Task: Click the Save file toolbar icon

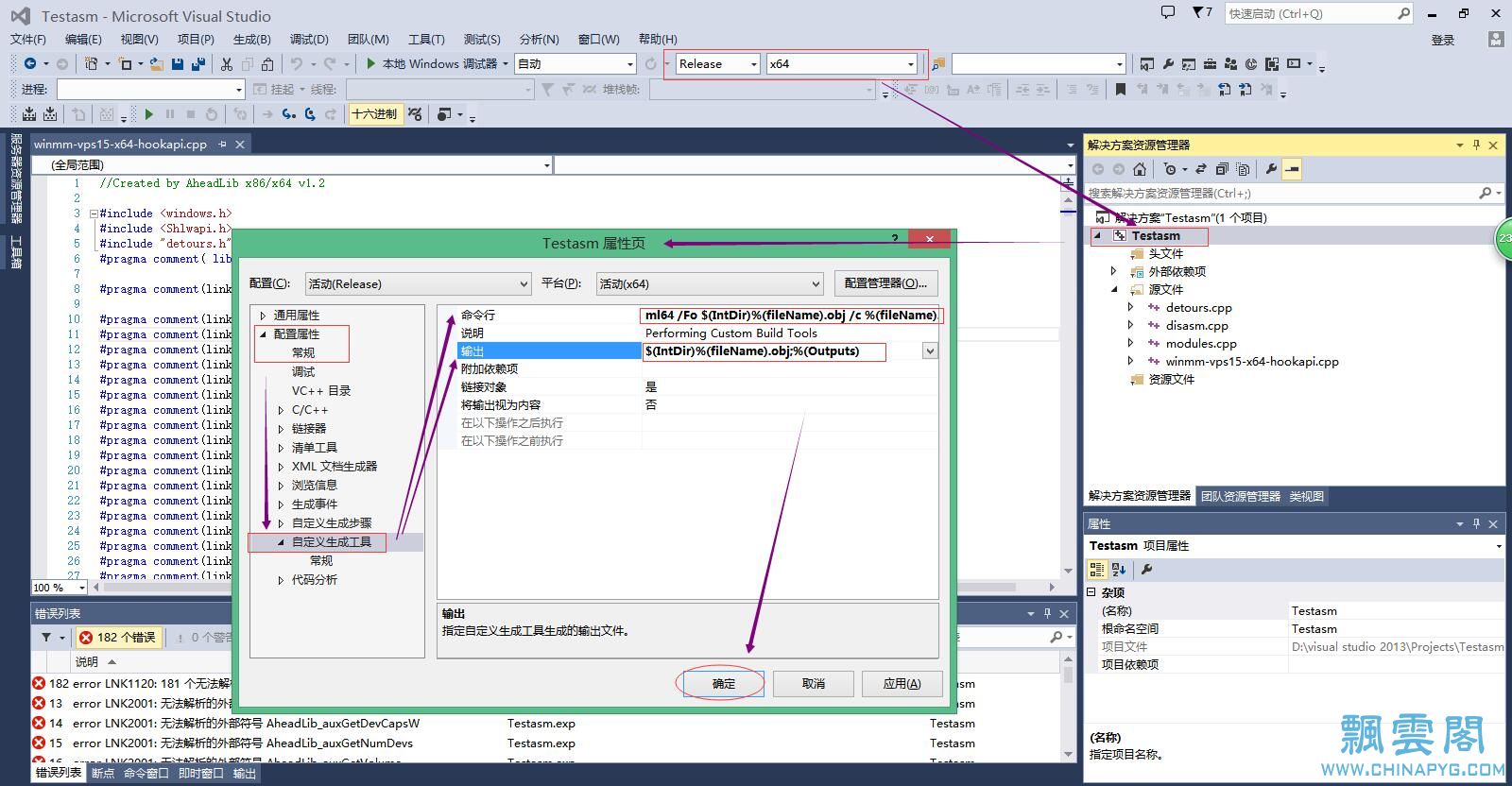Action: pos(177,63)
